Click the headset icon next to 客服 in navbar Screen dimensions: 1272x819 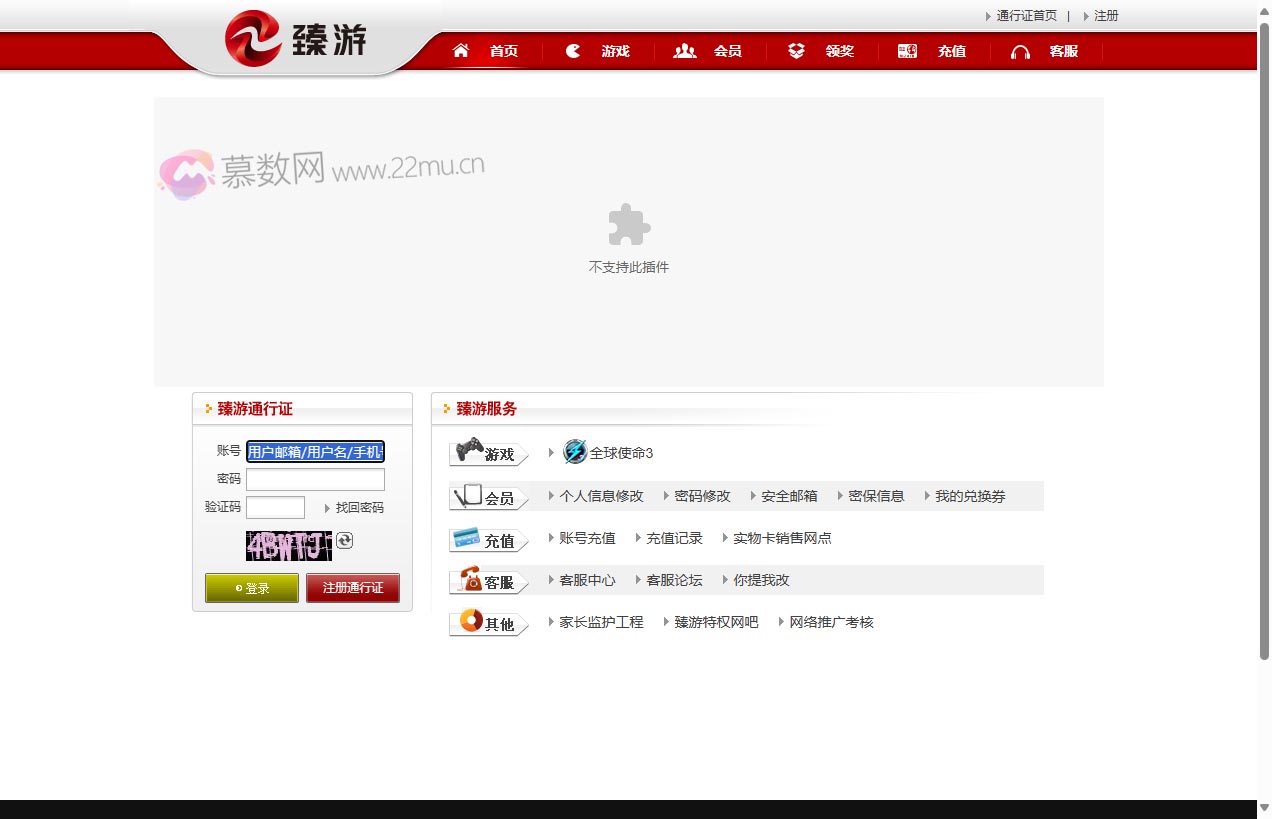(1020, 50)
